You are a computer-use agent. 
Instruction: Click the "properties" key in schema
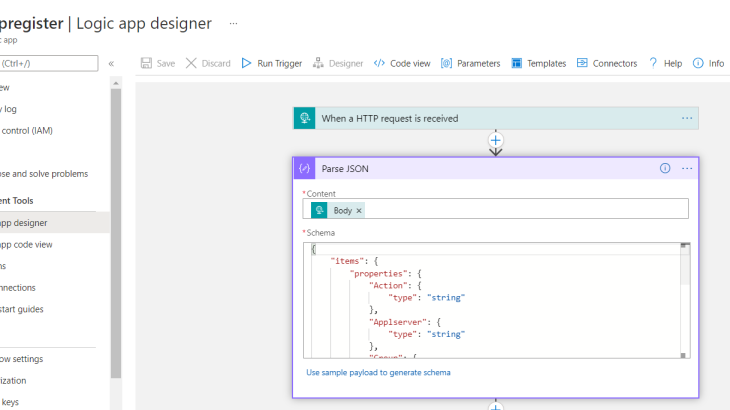378,273
